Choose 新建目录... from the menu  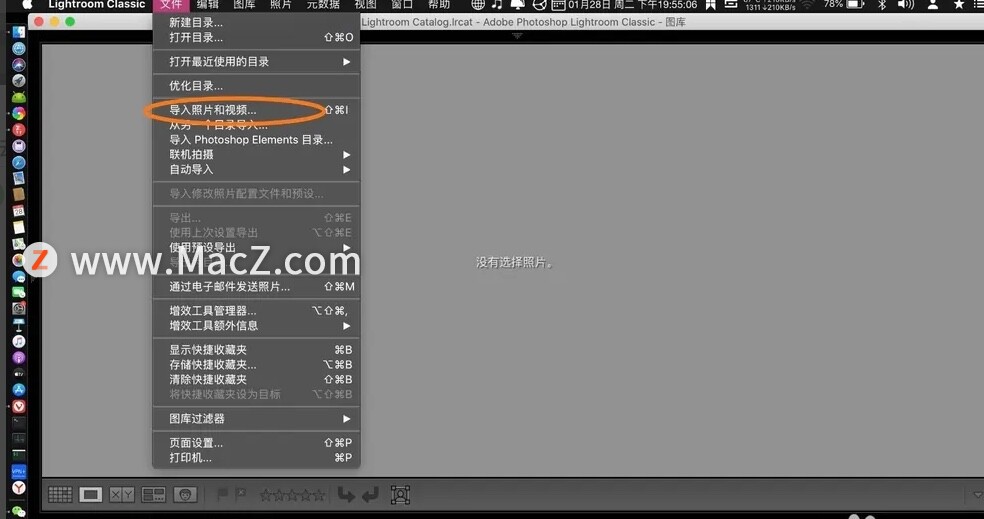[x=256, y=23]
